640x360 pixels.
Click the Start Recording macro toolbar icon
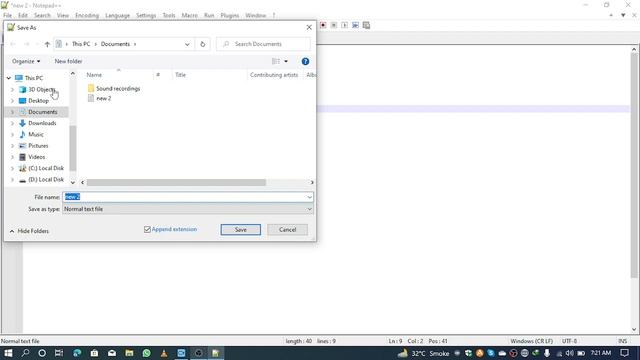(x=323, y=25)
